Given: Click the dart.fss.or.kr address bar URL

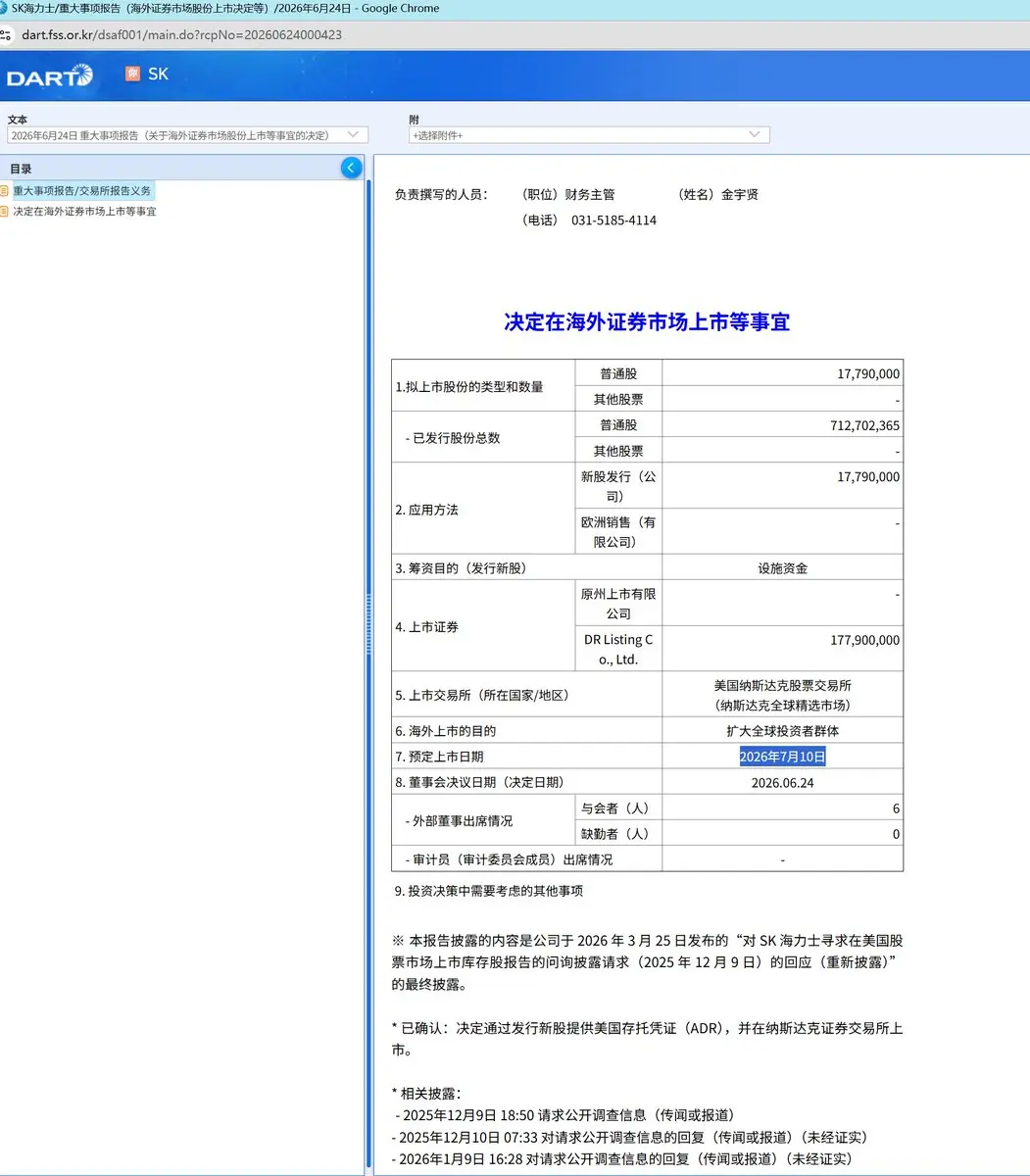Looking at the screenshot, I should click(182, 34).
